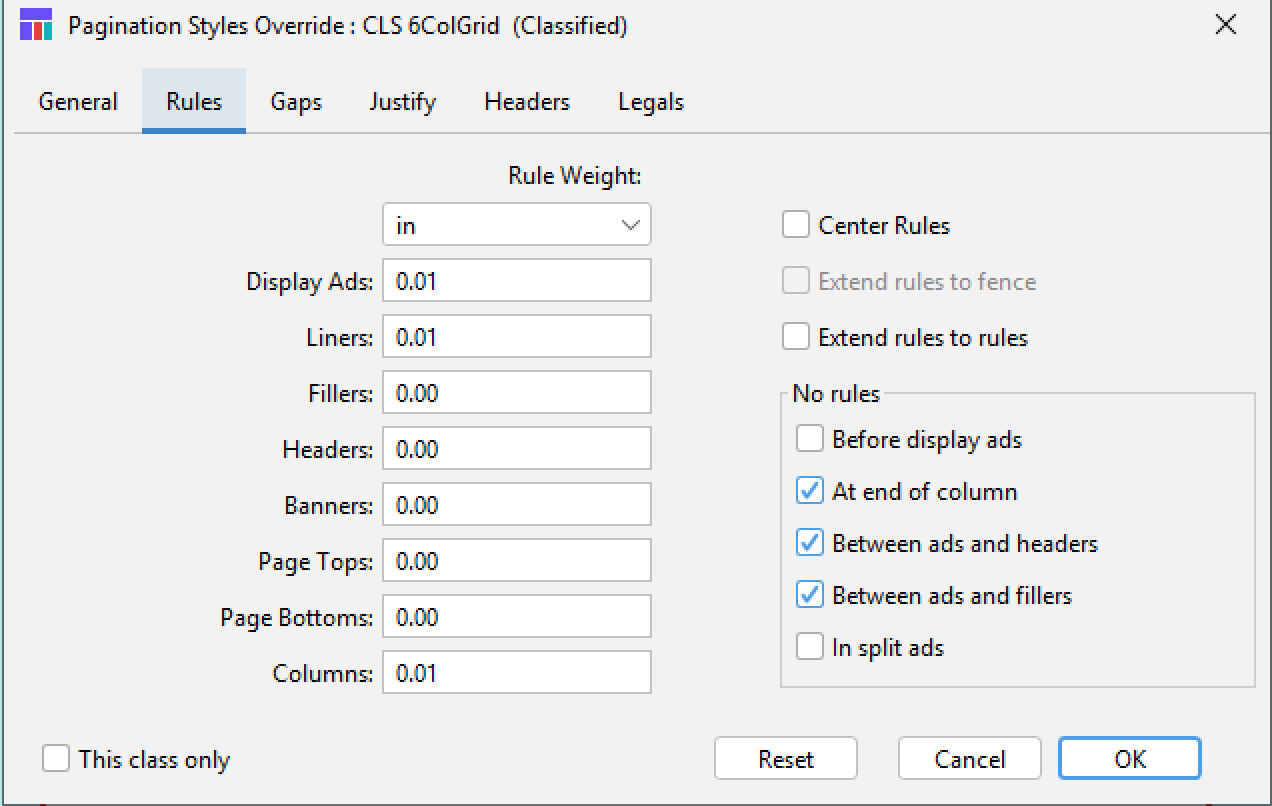Click the app icon in title bar
Image resolution: width=1272 pixels, height=806 pixels.
click(36, 26)
